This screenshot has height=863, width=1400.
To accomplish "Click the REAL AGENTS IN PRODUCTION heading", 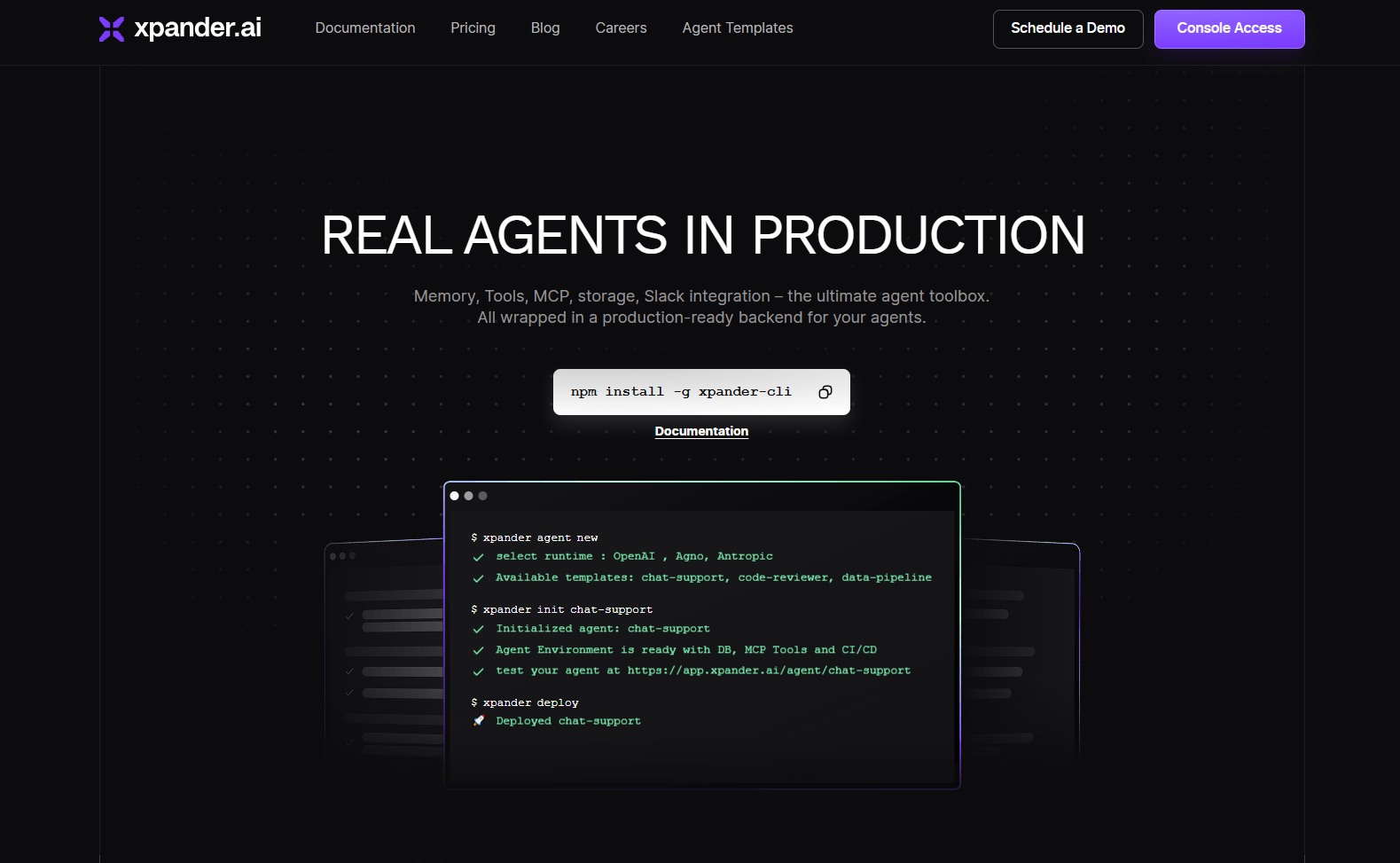I will [703, 235].
